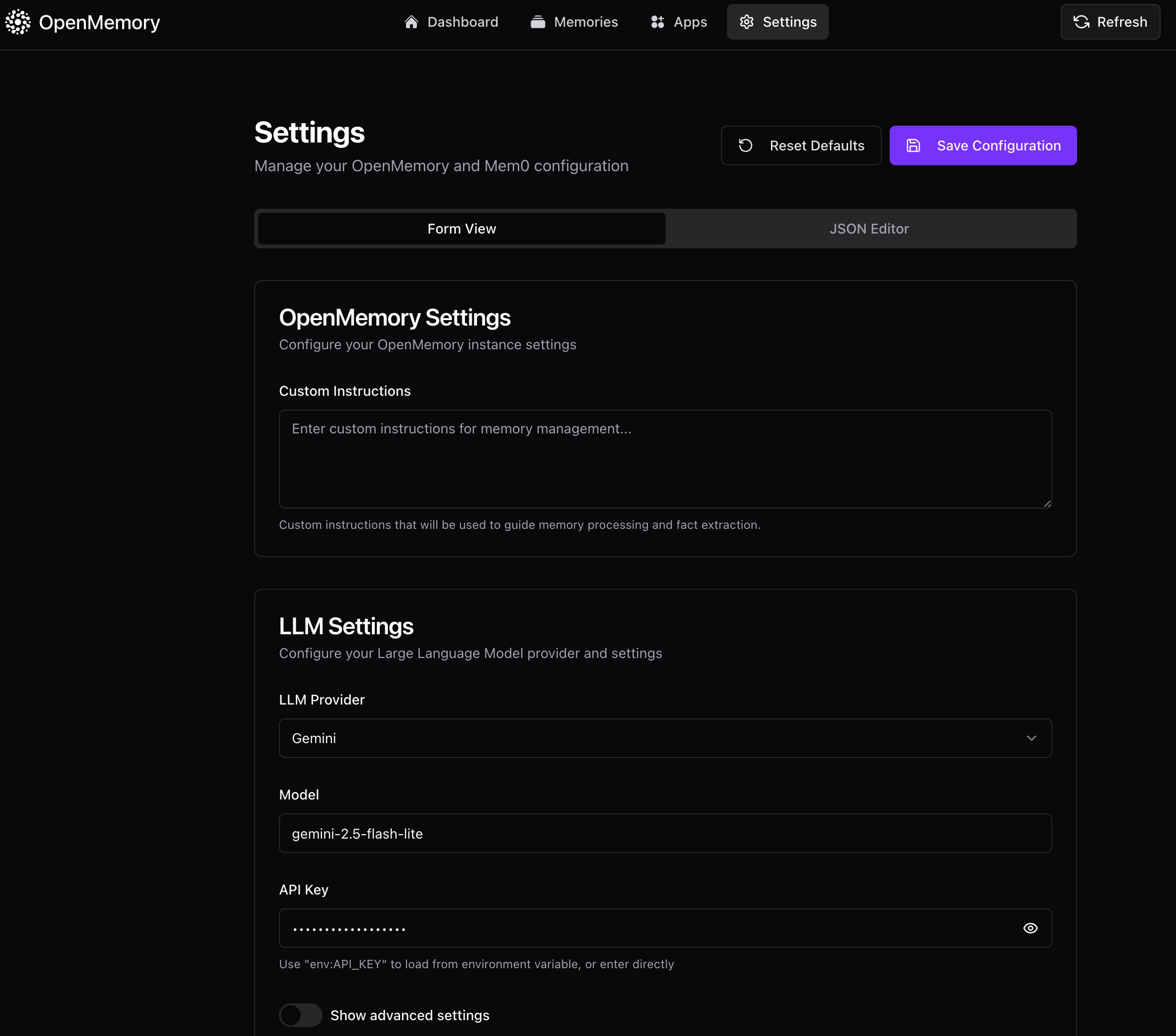Click the Custom Instructions text area
The width and height of the screenshot is (1176, 1036).
pos(665,459)
